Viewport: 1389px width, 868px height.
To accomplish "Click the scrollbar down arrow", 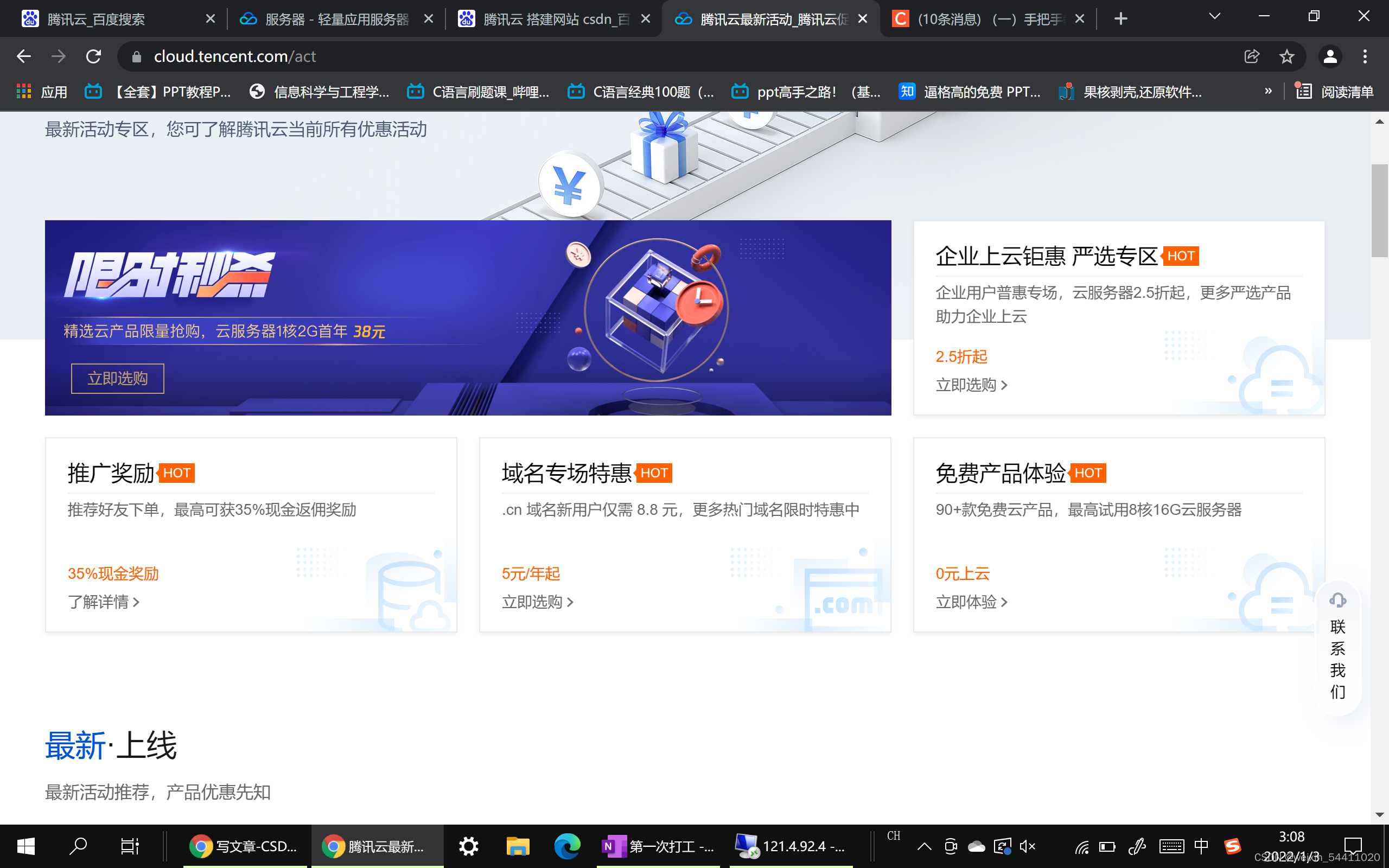I will pyautogui.click(x=1379, y=815).
